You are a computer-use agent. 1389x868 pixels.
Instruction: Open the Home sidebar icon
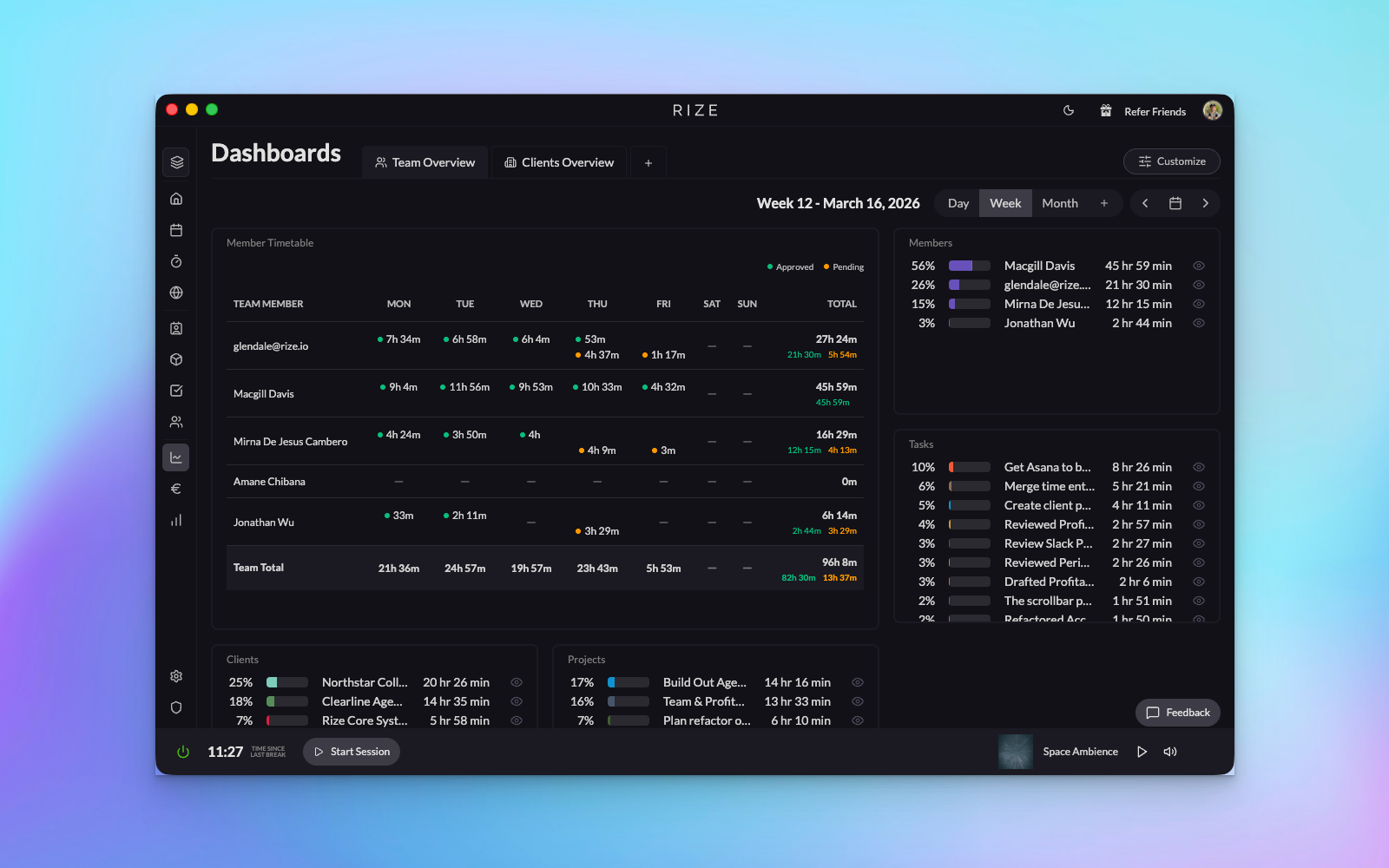[x=175, y=198]
